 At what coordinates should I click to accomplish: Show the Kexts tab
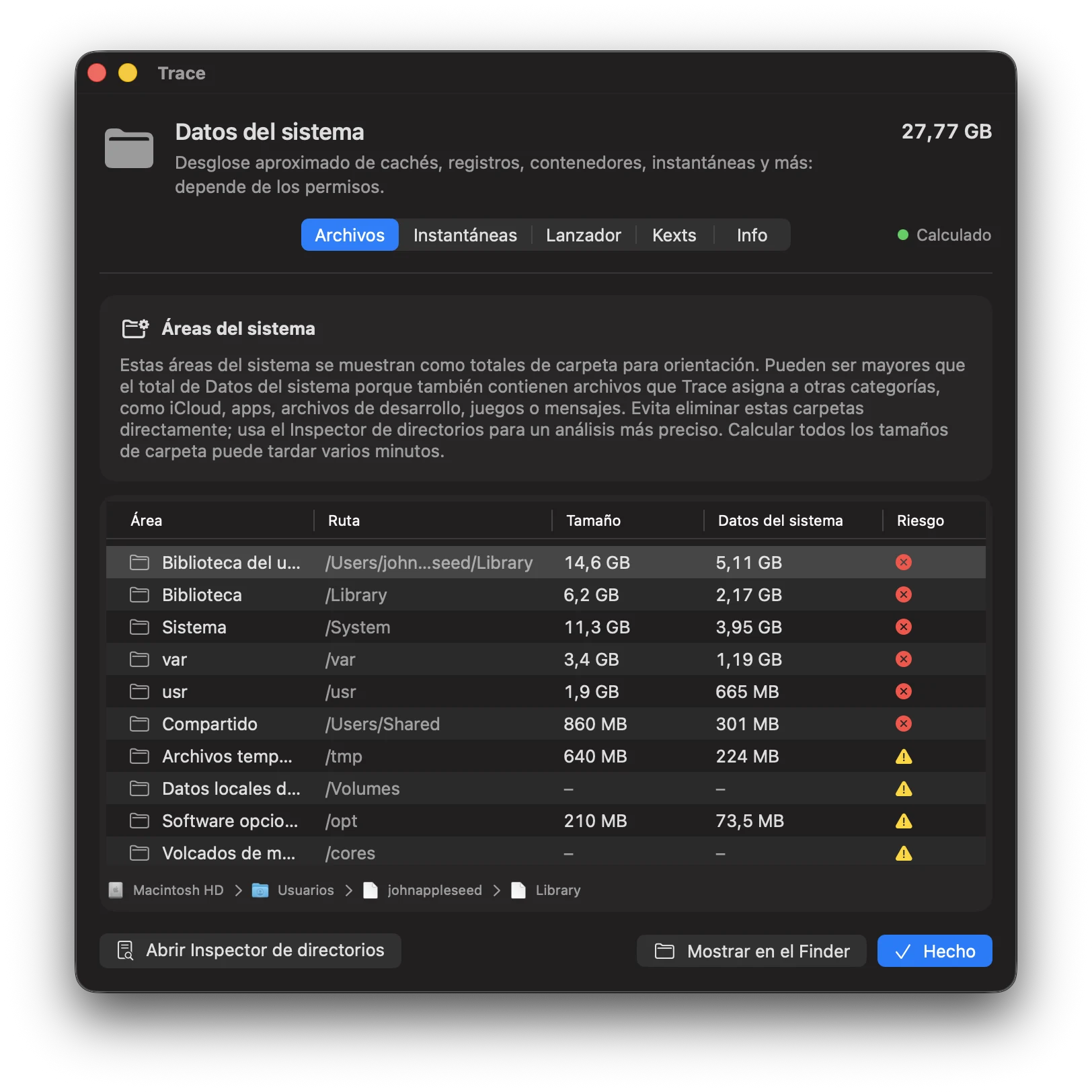674,235
